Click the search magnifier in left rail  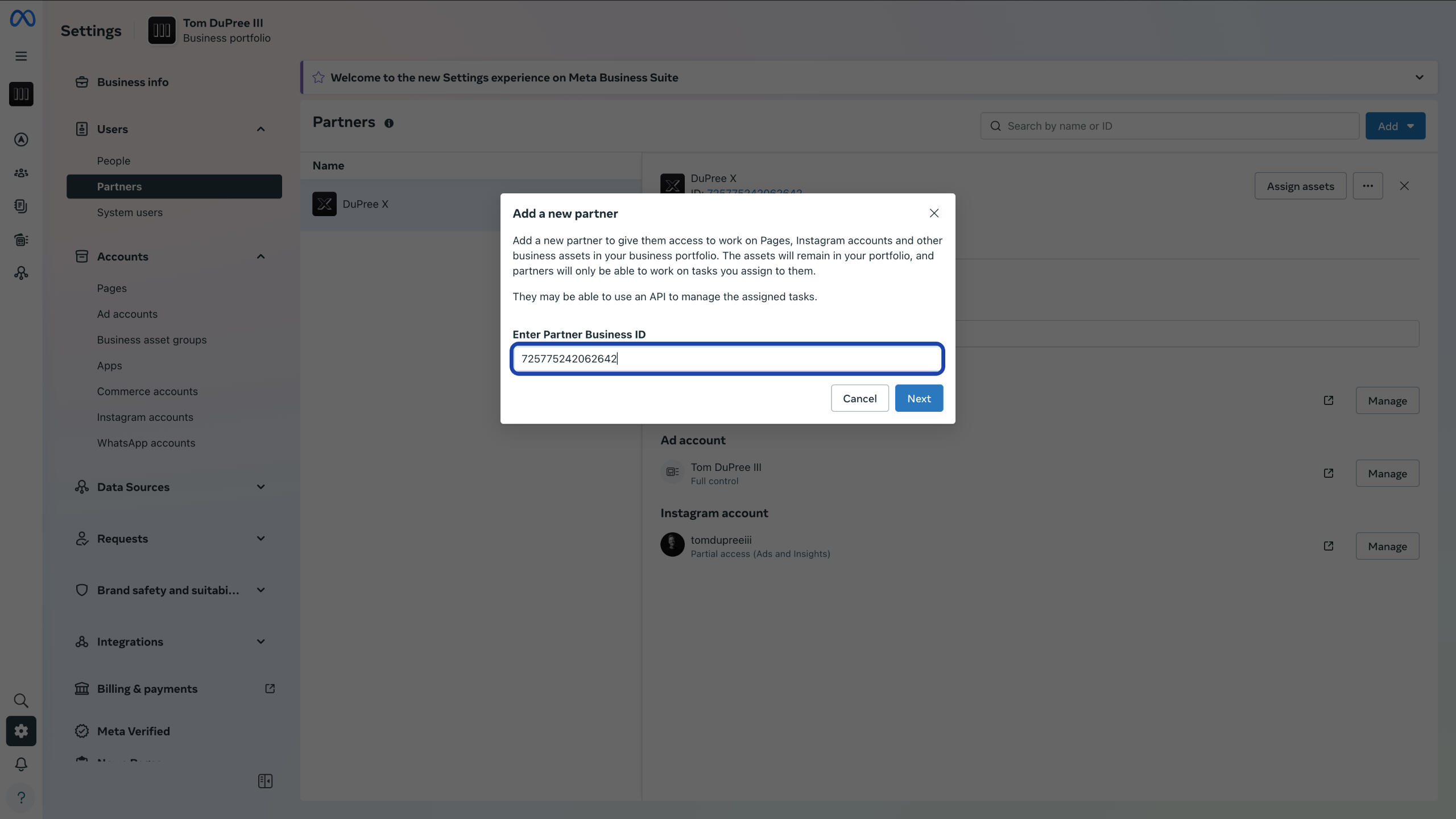point(21,700)
